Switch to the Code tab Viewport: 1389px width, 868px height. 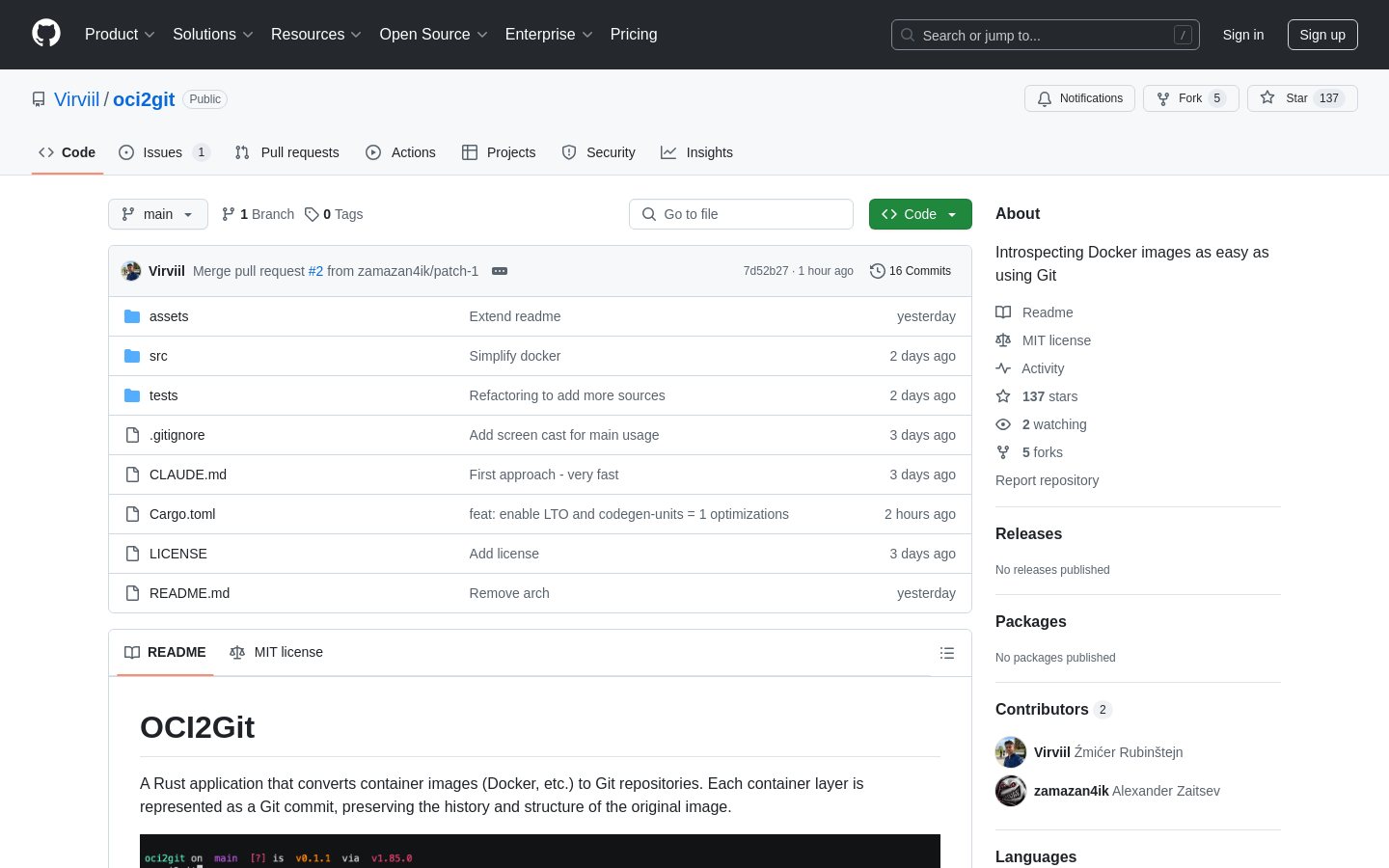point(68,152)
